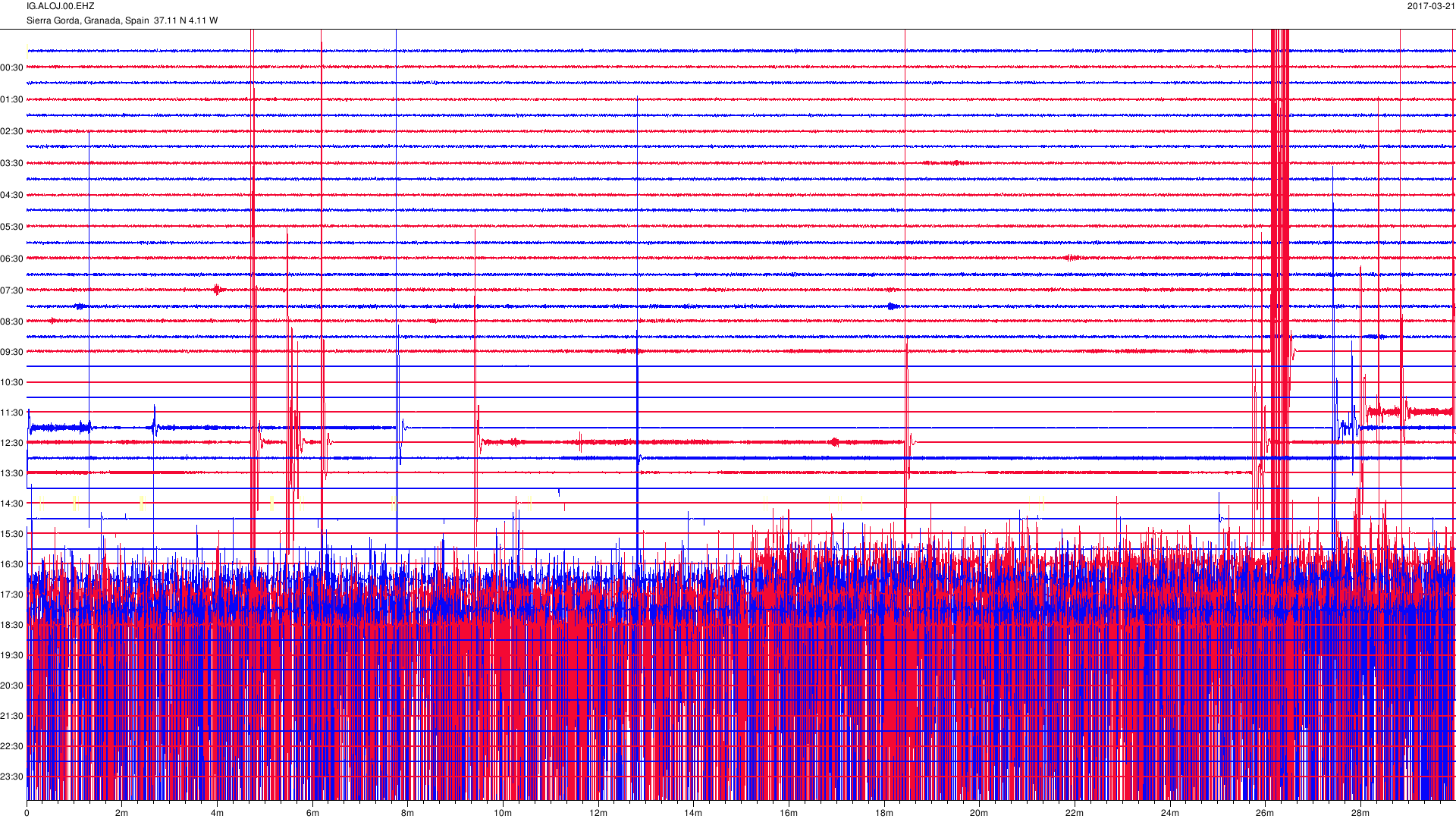
Task: Click the 4m axis label
Action: coord(217,813)
